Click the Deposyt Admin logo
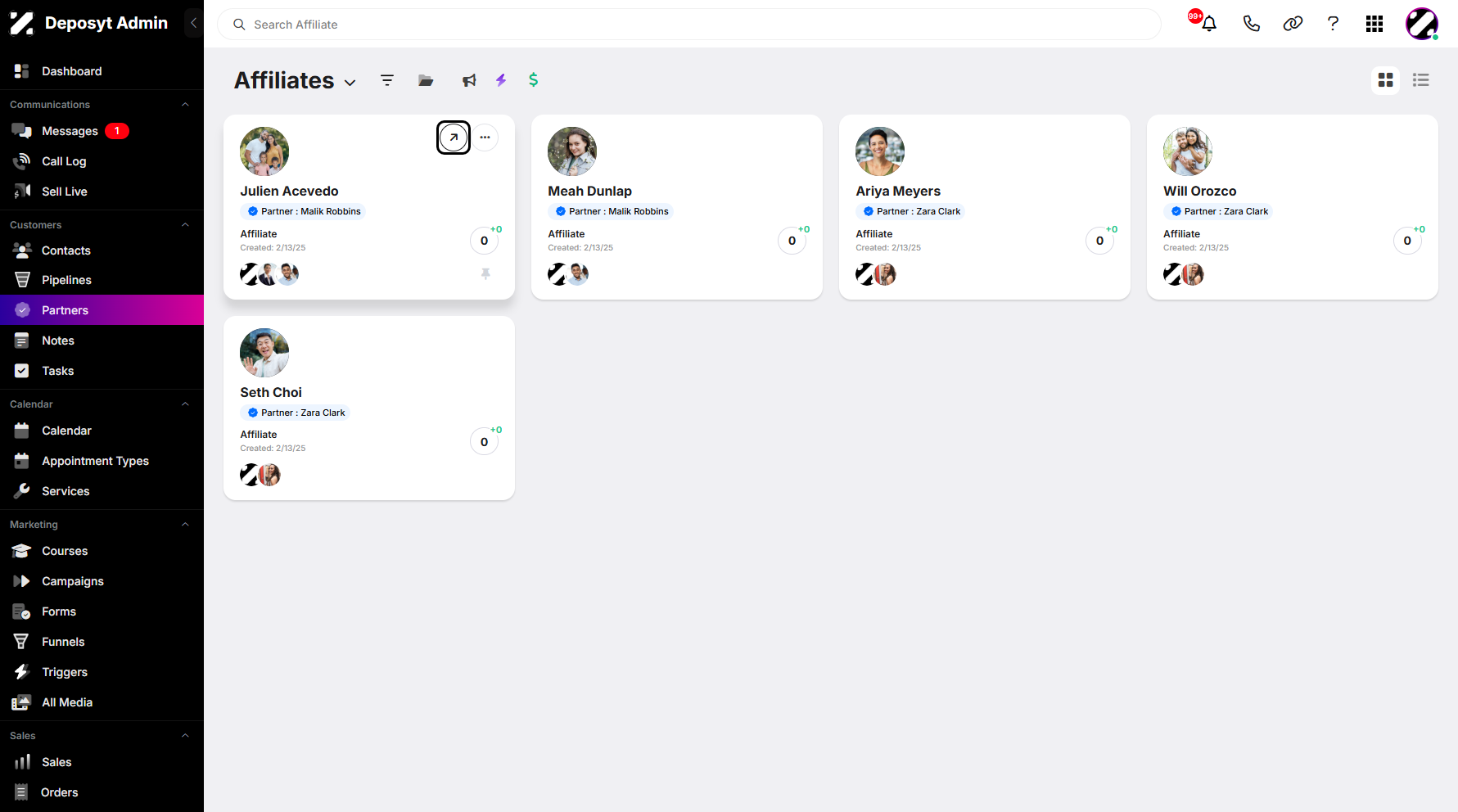The image size is (1458, 812). tap(21, 23)
